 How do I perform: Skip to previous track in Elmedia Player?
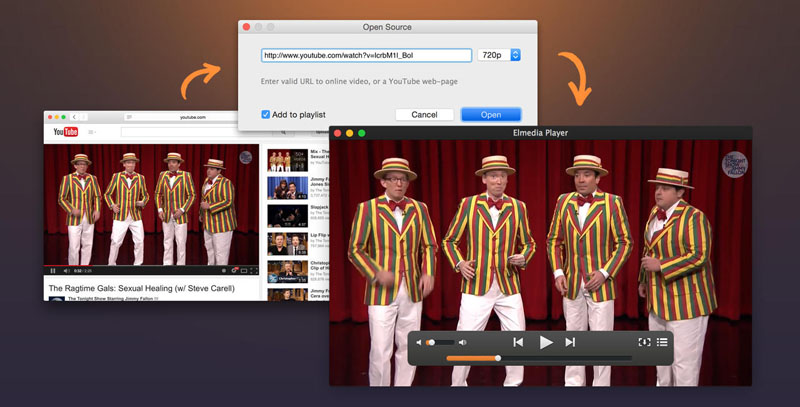coord(518,342)
